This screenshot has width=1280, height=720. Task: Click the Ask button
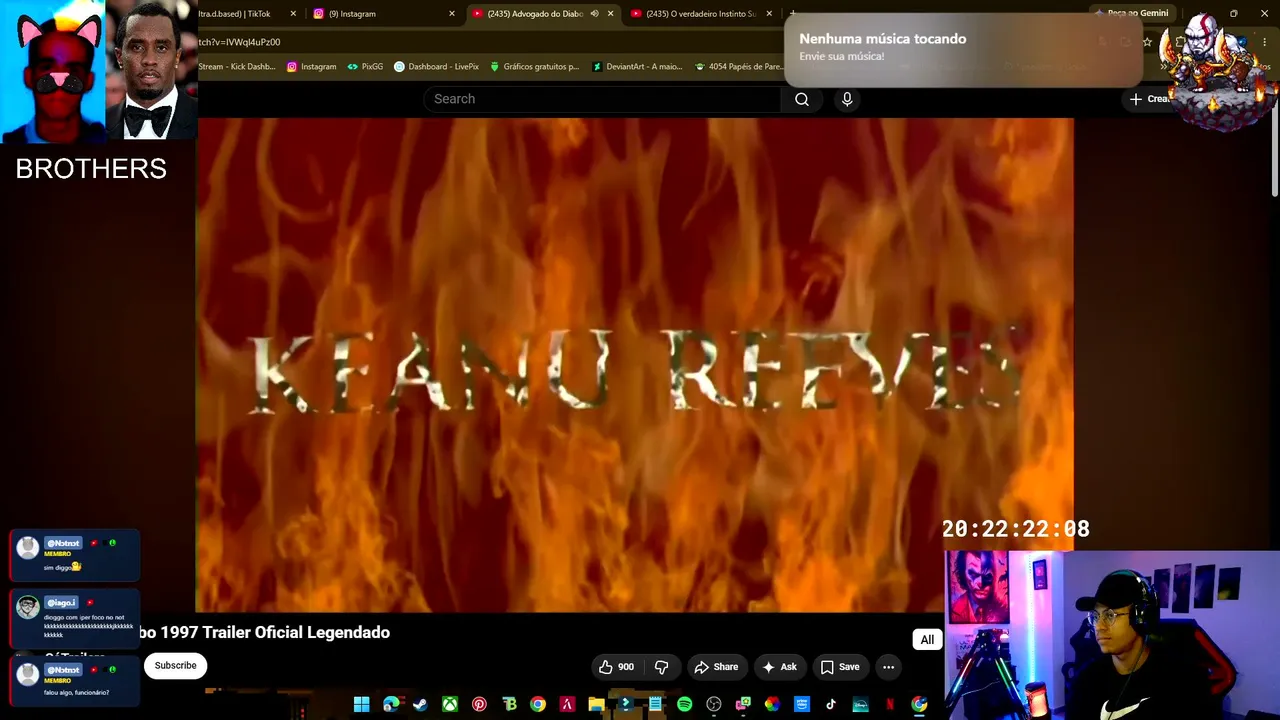click(x=779, y=667)
